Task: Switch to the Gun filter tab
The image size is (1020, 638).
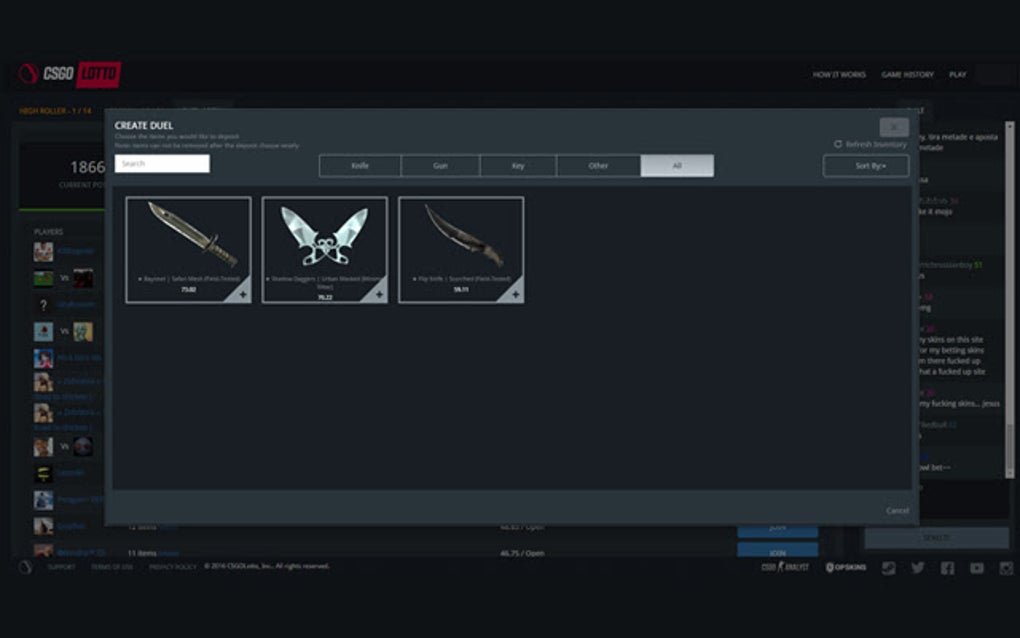Action: pyautogui.click(x=438, y=165)
